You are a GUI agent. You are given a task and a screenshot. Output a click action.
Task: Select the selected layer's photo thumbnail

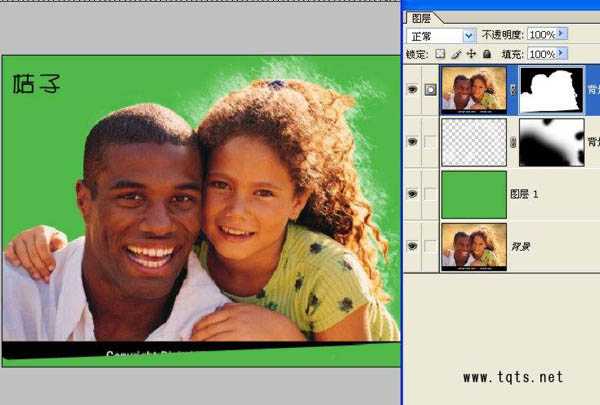[x=474, y=90]
